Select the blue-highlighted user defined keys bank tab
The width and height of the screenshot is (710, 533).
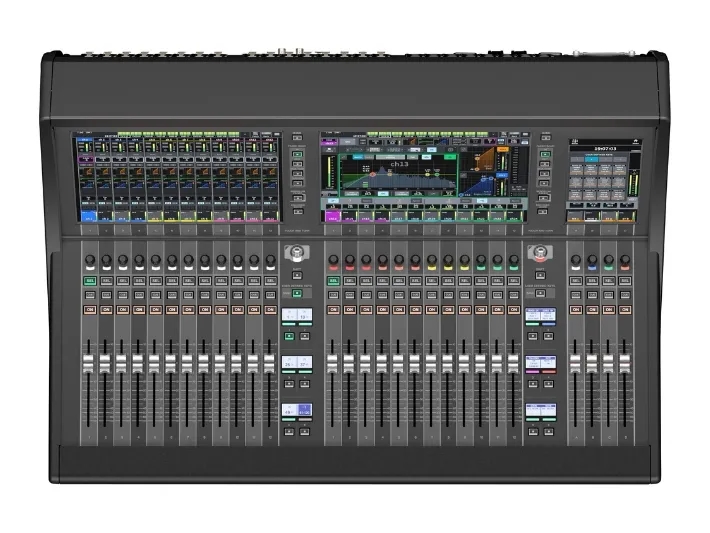(592, 159)
